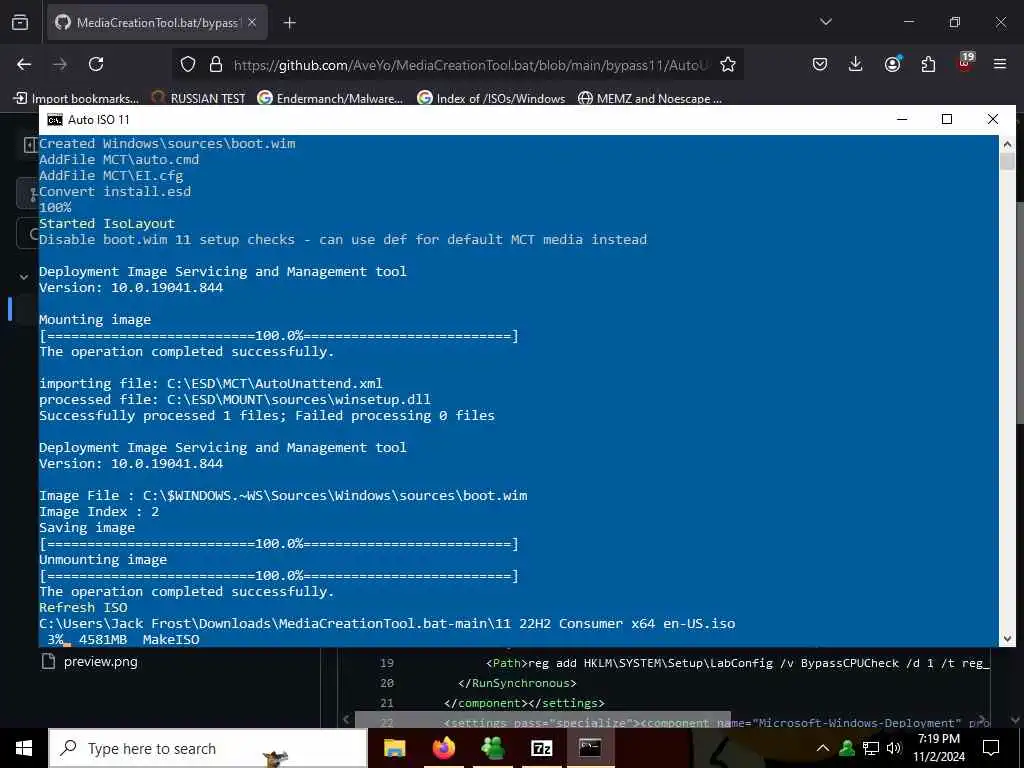Go forward to the next page
This screenshot has width=1024, height=768.
pyautogui.click(x=60, y=64)
